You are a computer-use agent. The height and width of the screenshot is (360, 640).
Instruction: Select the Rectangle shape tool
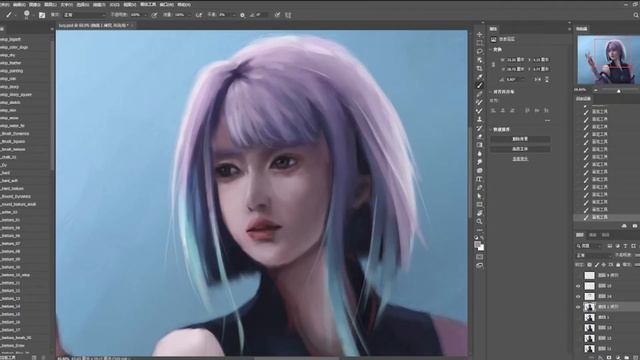(x=480, y=204)
